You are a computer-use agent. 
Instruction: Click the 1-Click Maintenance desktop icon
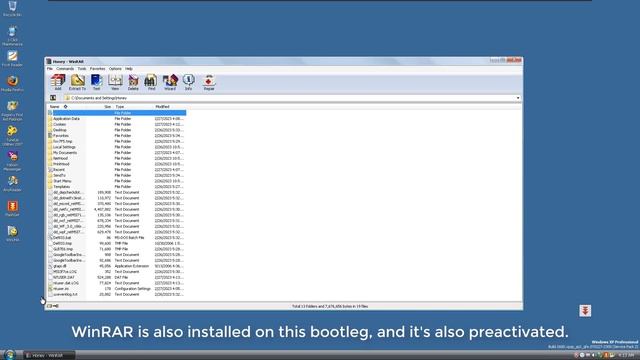tap(12, 36)
